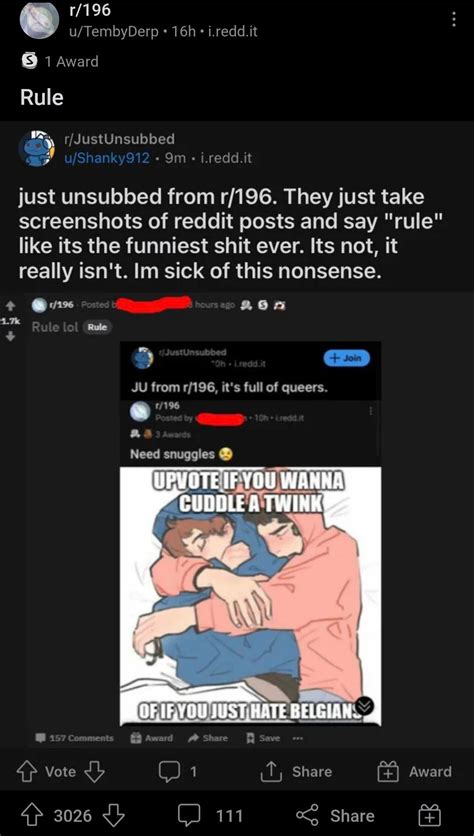Open the 111 comments icon
The width and height of the screenshot is (474, 836).
189,816
